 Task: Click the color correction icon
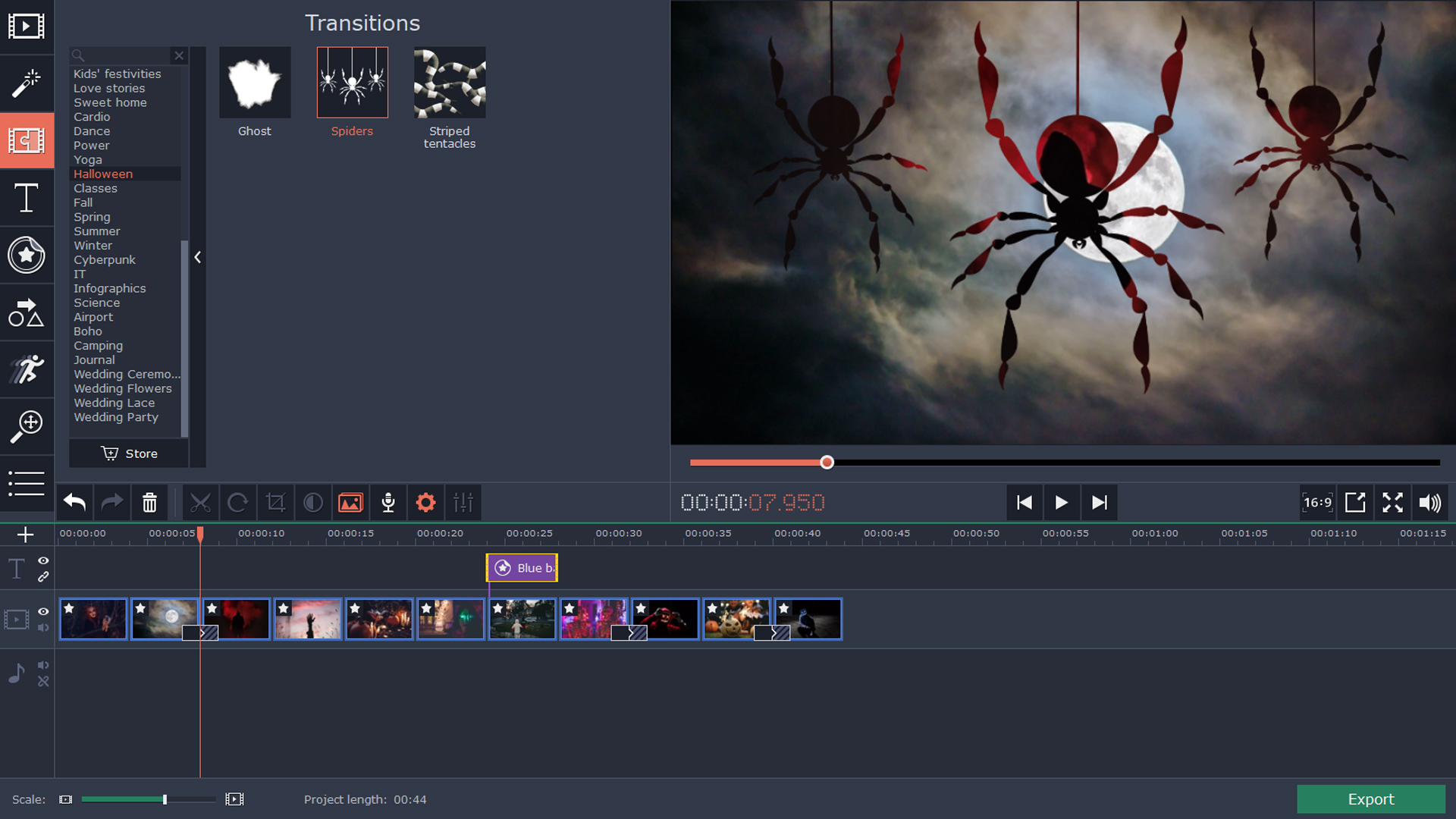[312, 503]
